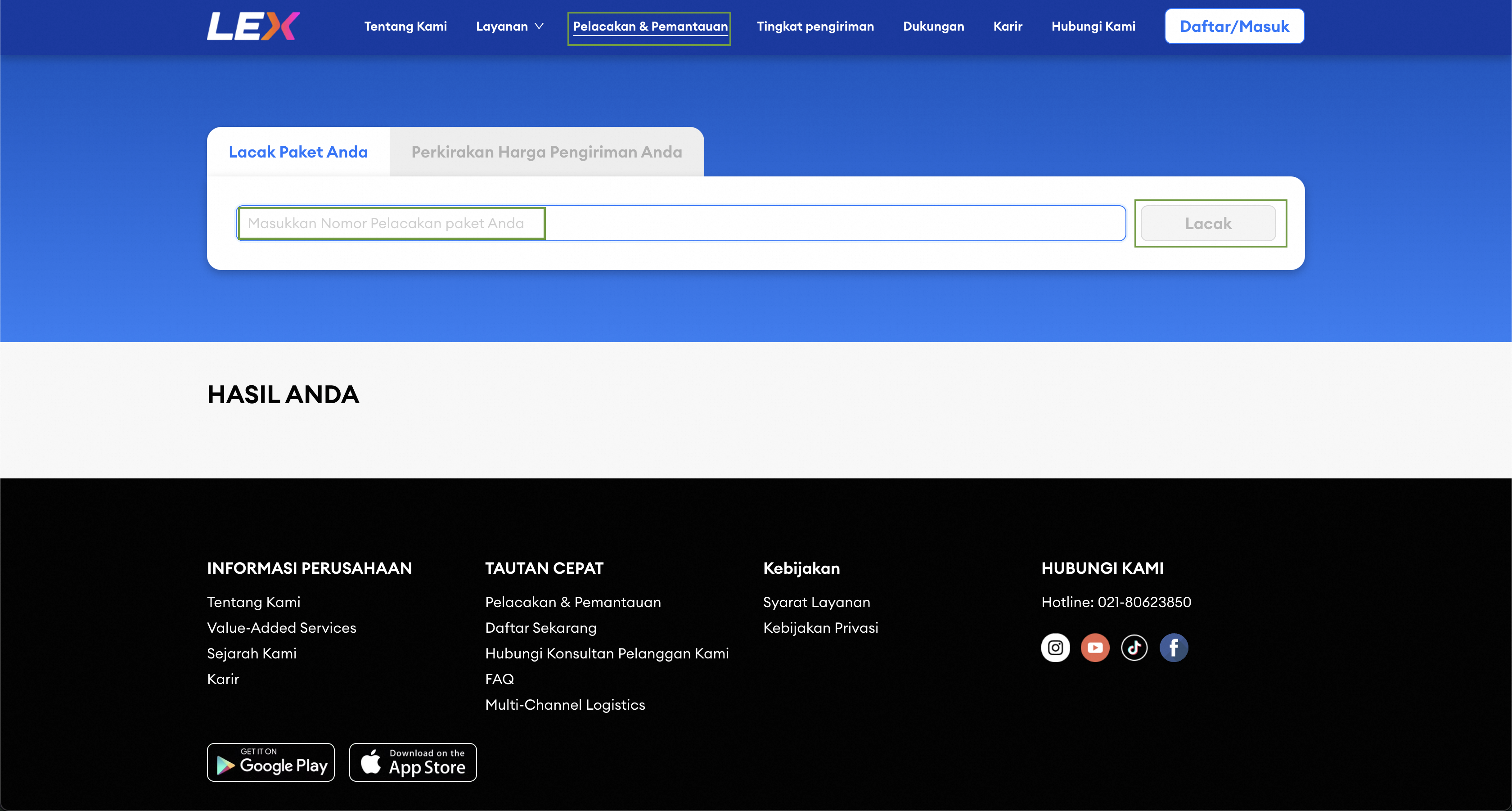Open the Instagram social icon
The width and height of the screenshot is (1512, 811).
[x=1055, y=647]
